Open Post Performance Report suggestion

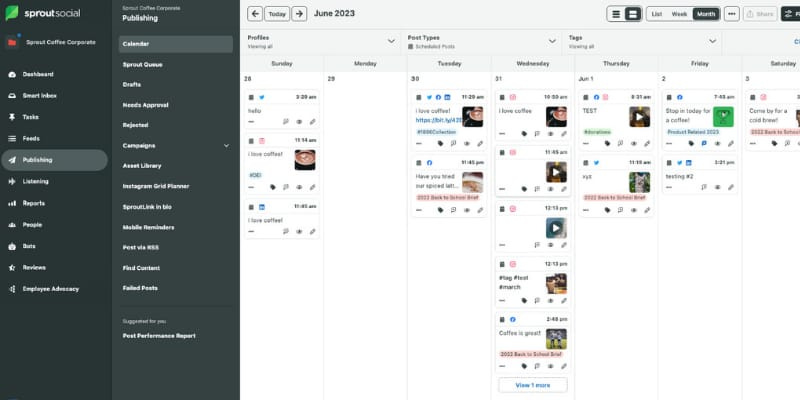159,336
